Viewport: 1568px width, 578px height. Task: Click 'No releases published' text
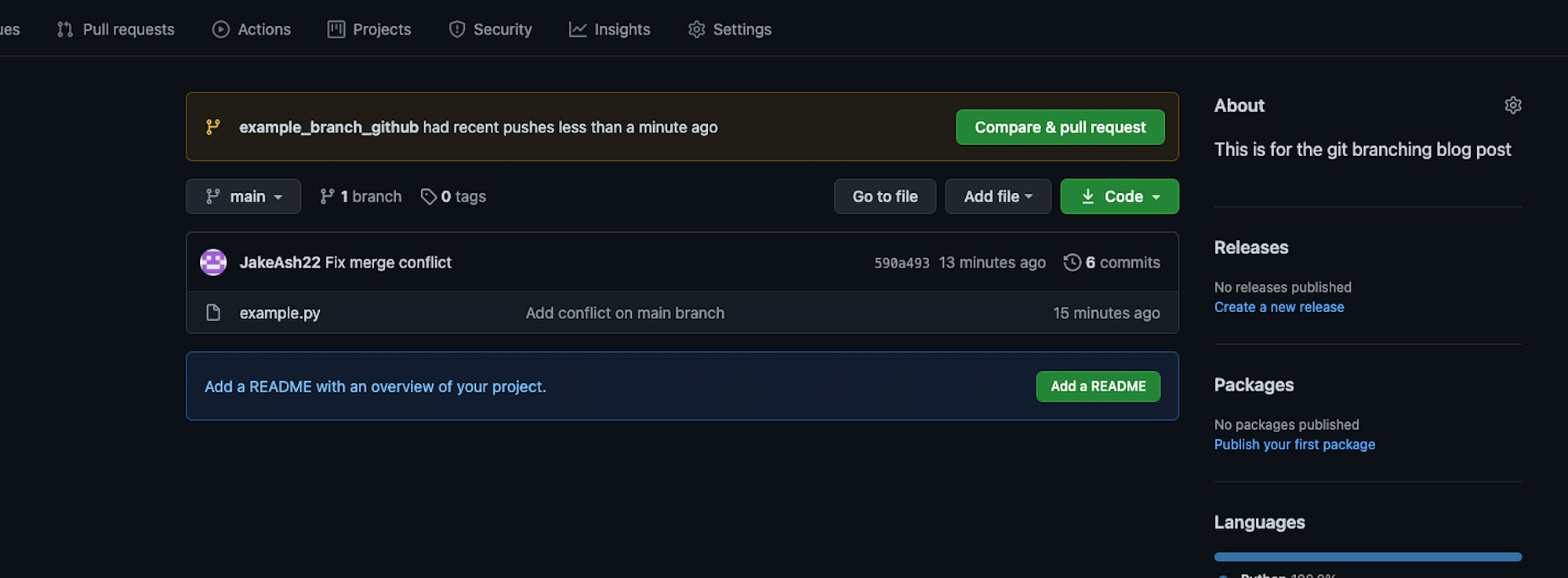click(x=1283, y=287)
